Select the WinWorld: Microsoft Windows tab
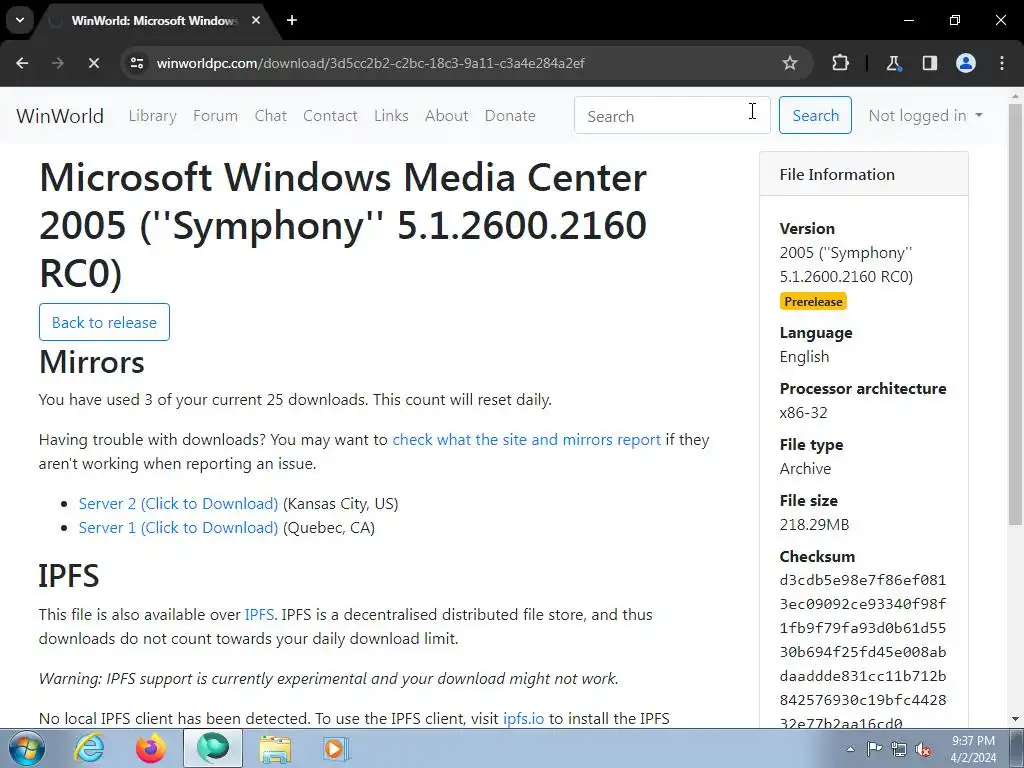 [x=154, y=20]
